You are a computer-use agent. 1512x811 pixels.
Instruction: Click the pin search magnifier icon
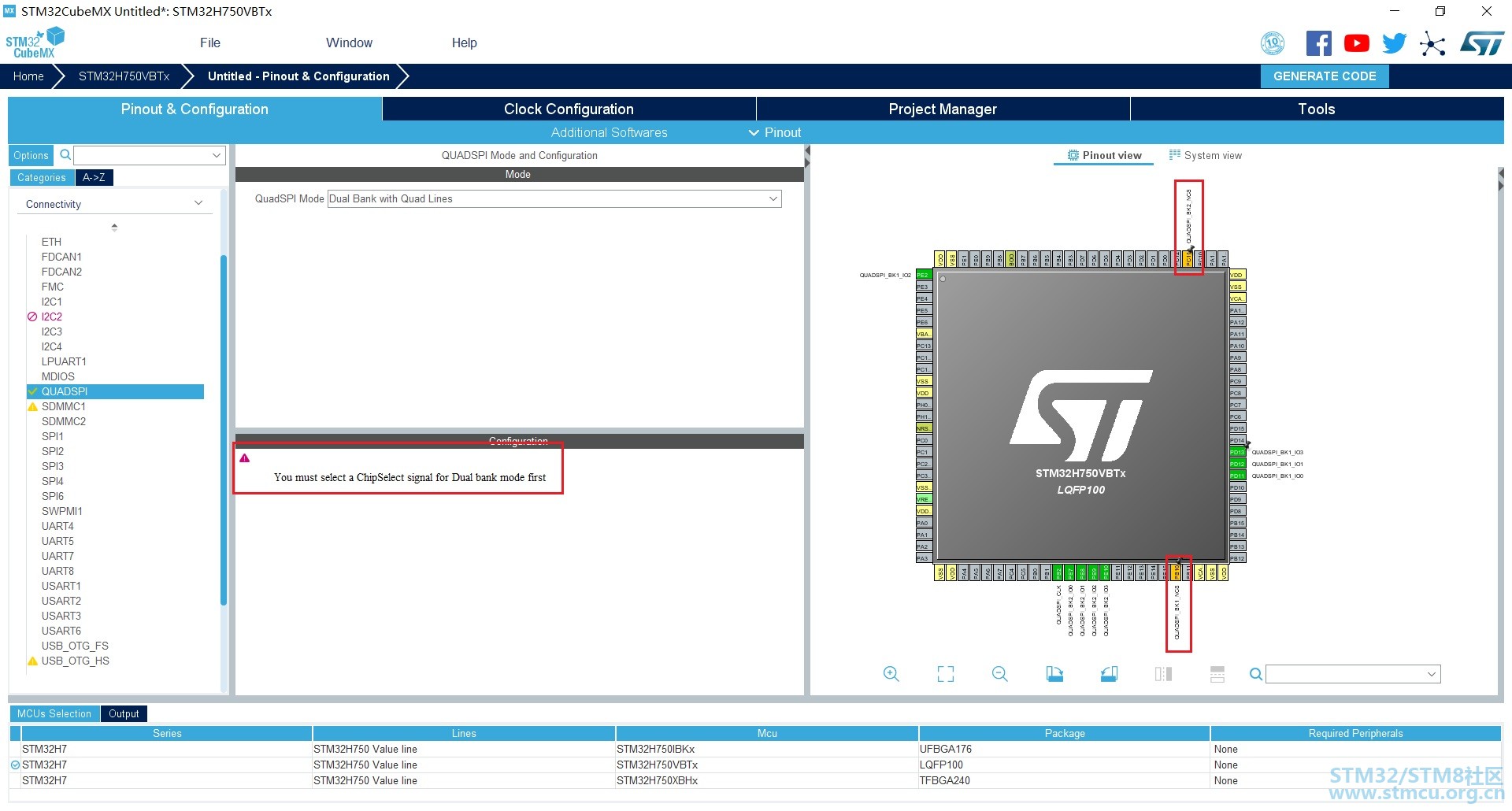coord(1256,674)
